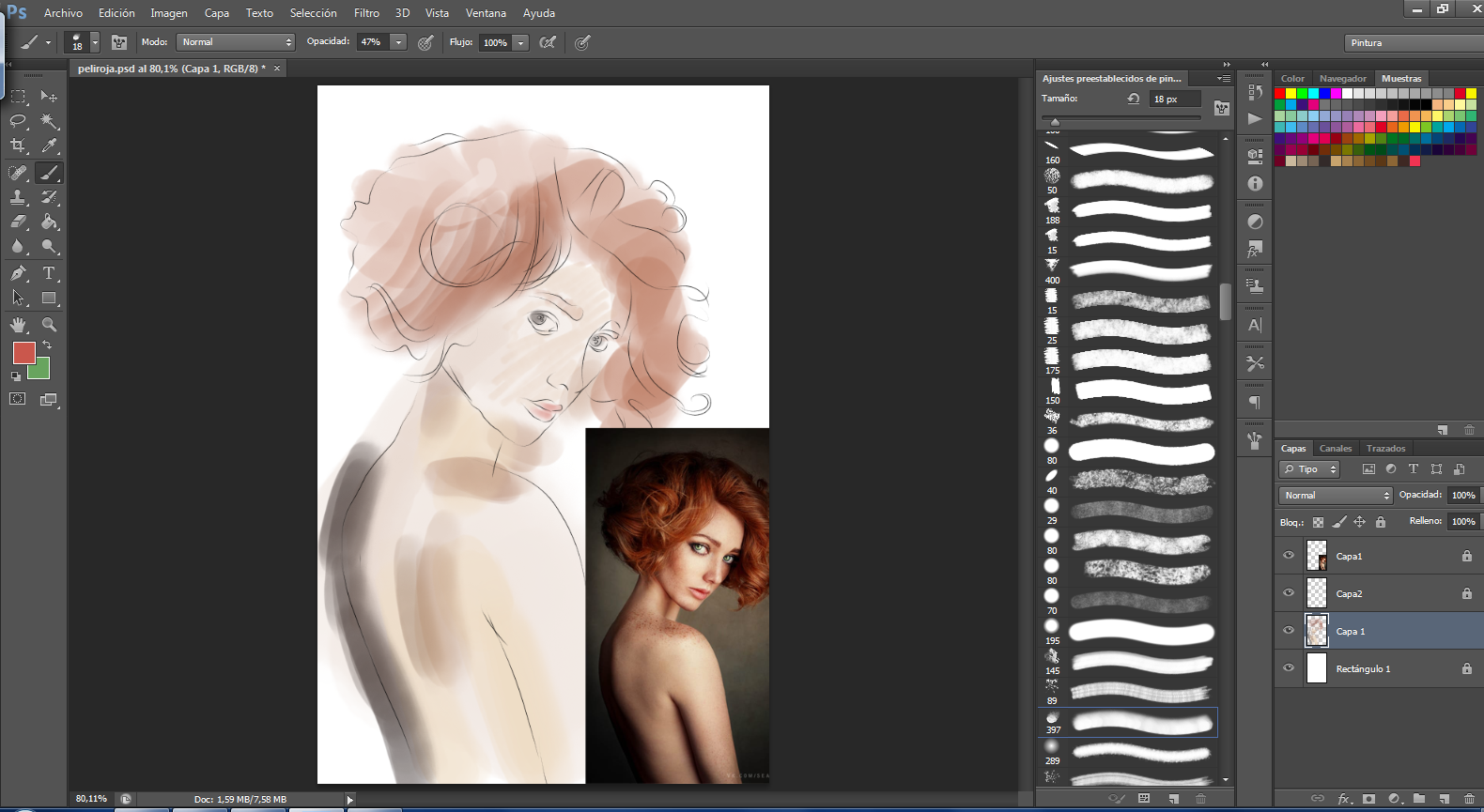Click the green background color swatch
This screenshot has width=1484, height=812.
coord(39,370)
